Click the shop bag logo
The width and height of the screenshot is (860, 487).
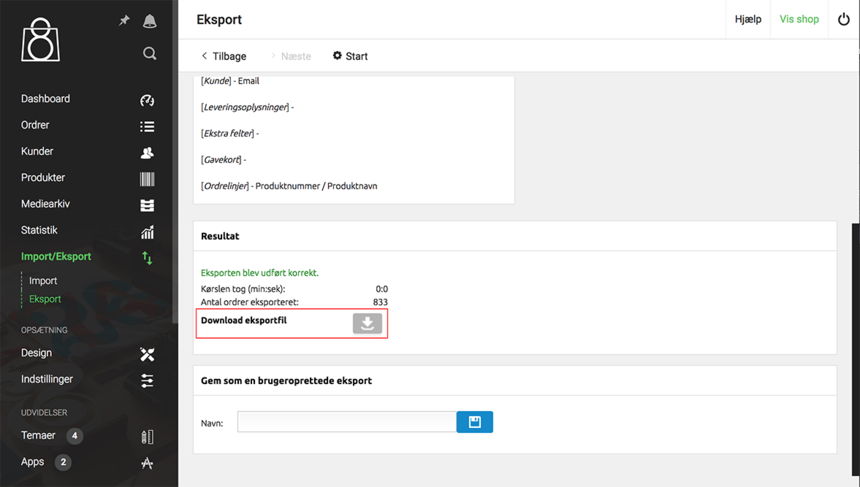(x=41, y=40)
